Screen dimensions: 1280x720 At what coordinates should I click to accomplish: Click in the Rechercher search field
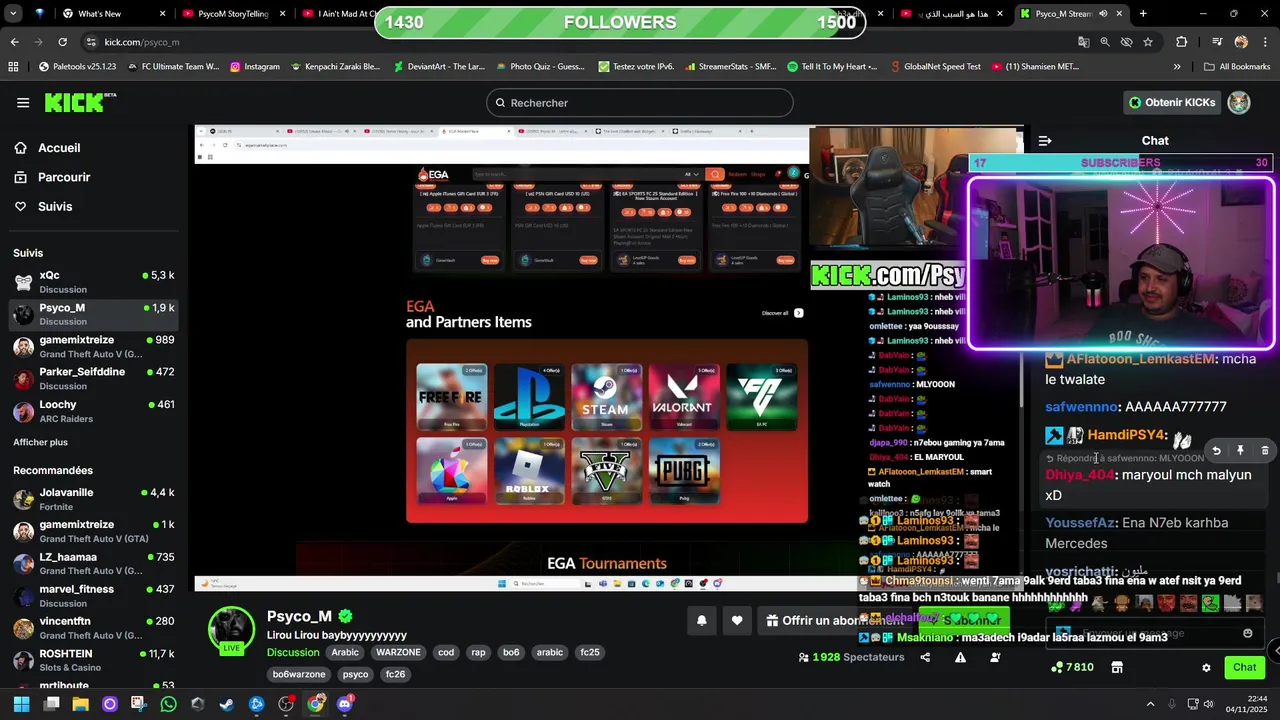click(x=640, y=103)
